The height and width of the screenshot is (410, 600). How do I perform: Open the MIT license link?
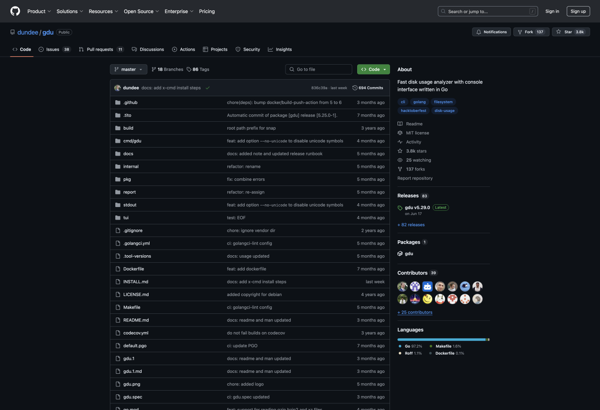[413, 133]
